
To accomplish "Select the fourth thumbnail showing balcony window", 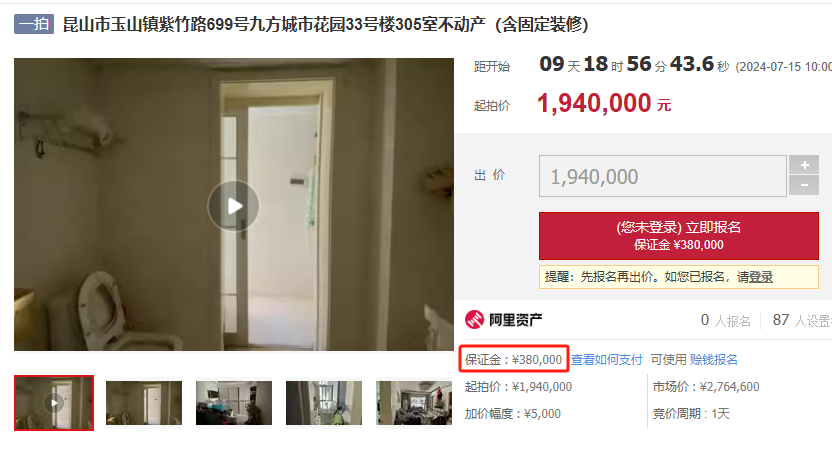I will [324, 403].
